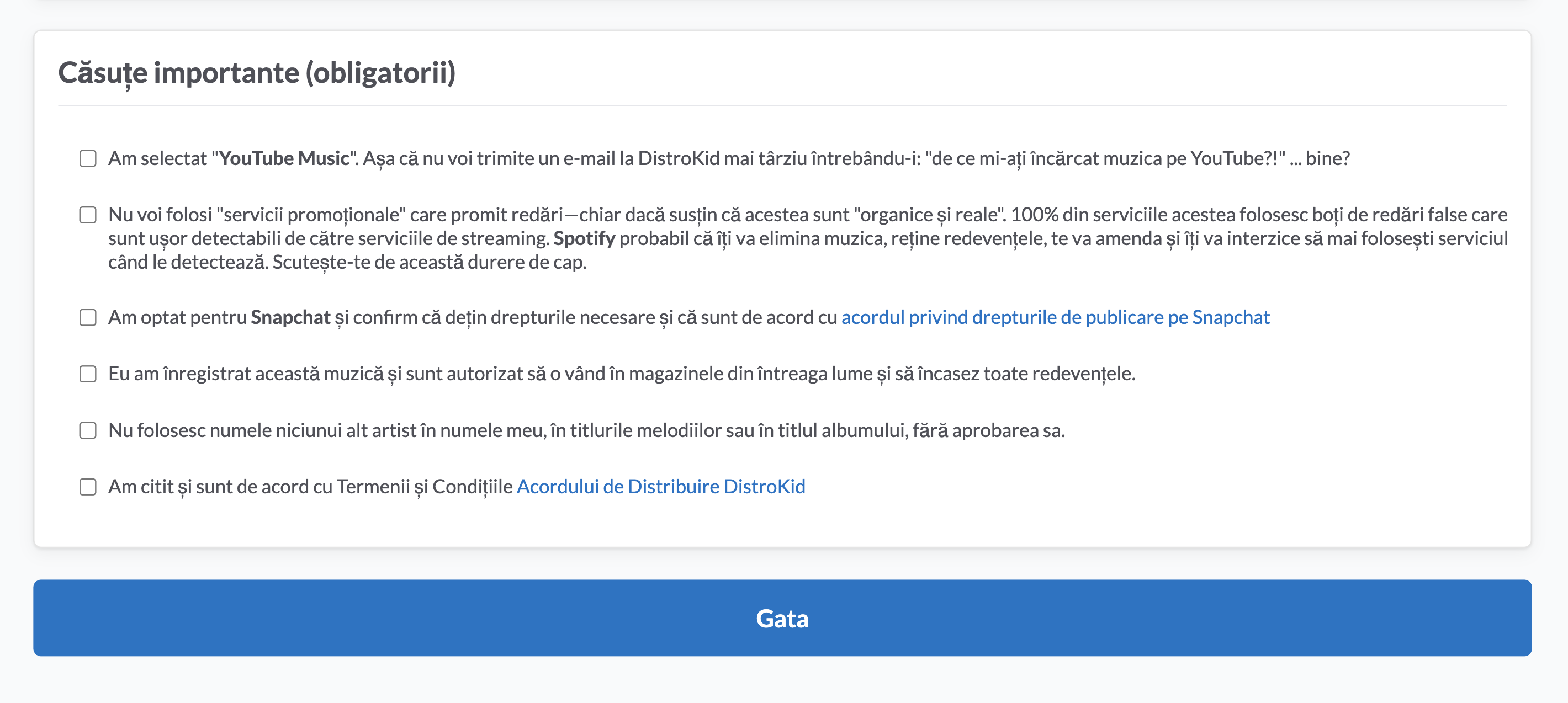The image size is (1568, 703).
Task: Click the bold "Spotify" word in the warning
Action: pyautogui.click(x=584, y=238)
